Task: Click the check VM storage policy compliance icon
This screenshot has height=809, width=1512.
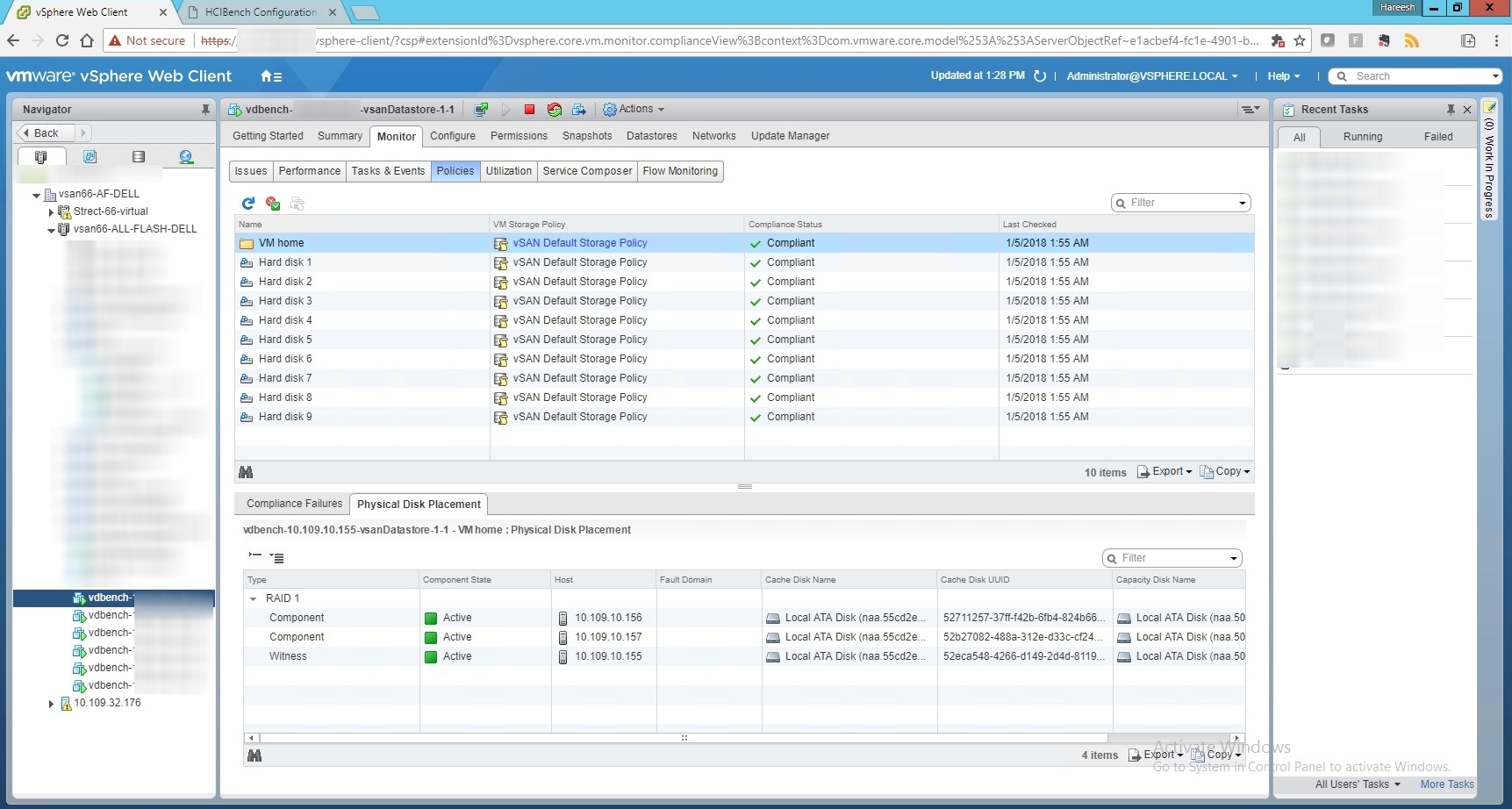Action: (273, 204)
